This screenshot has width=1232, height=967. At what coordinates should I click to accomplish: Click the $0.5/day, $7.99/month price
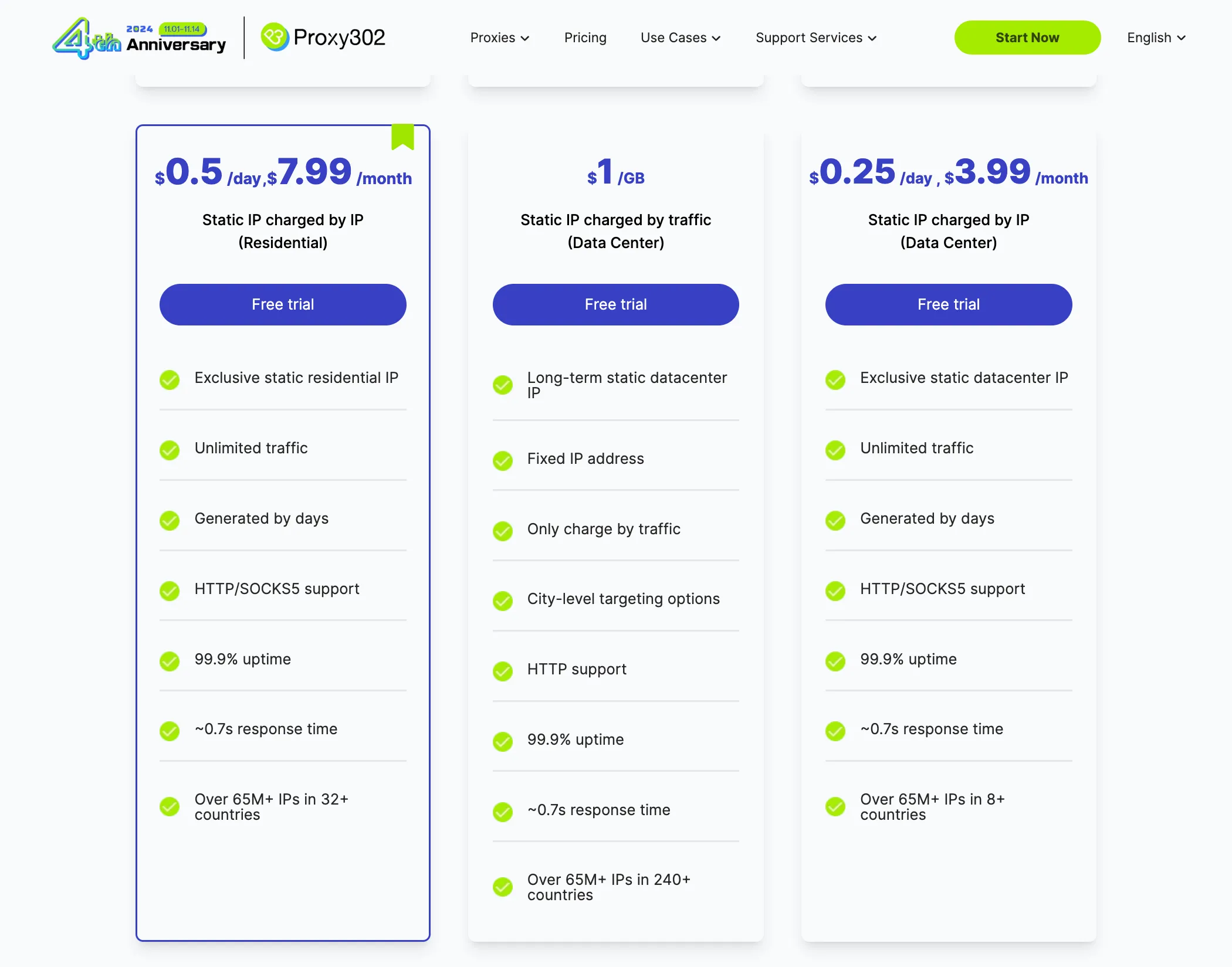pyautogui.click(x=283, y=172)
